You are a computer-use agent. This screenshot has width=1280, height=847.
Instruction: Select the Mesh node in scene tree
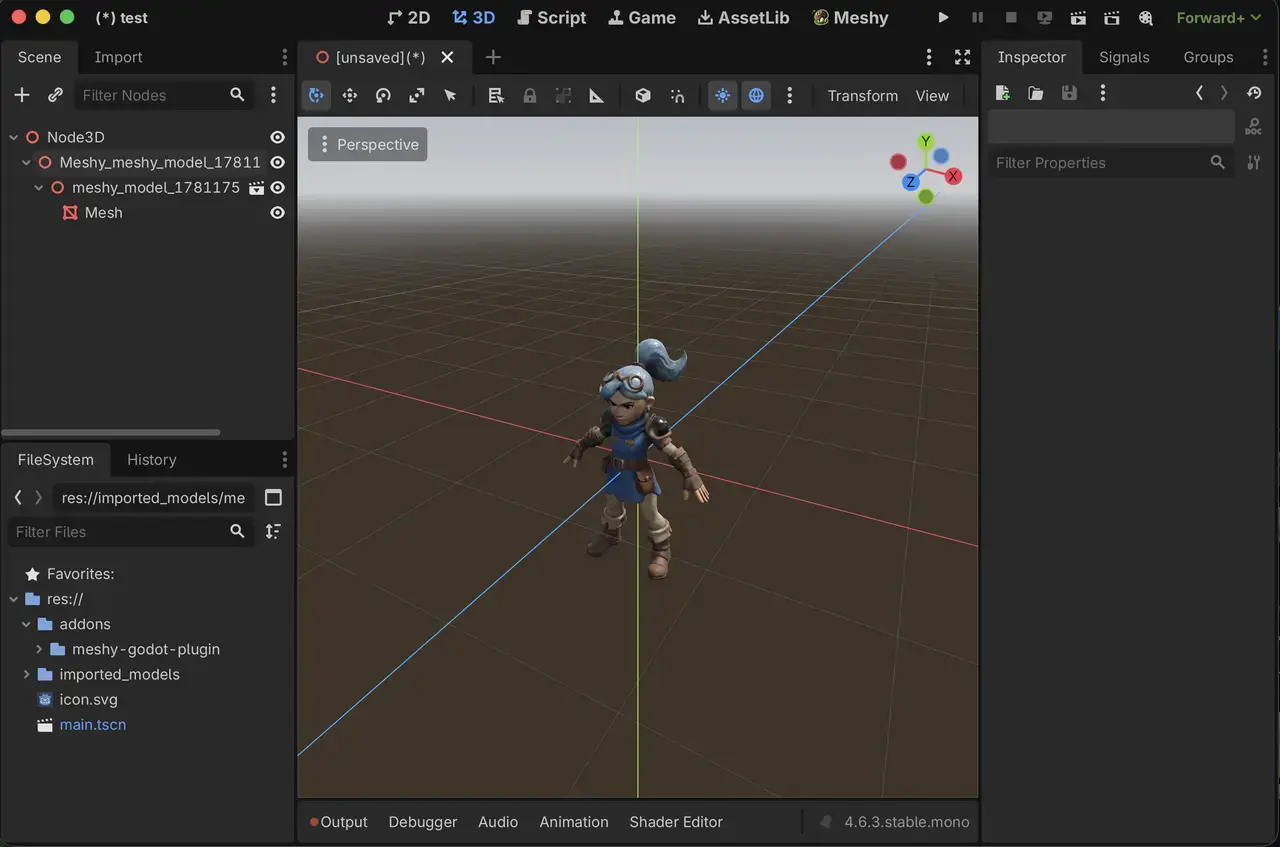coord(103,212)
